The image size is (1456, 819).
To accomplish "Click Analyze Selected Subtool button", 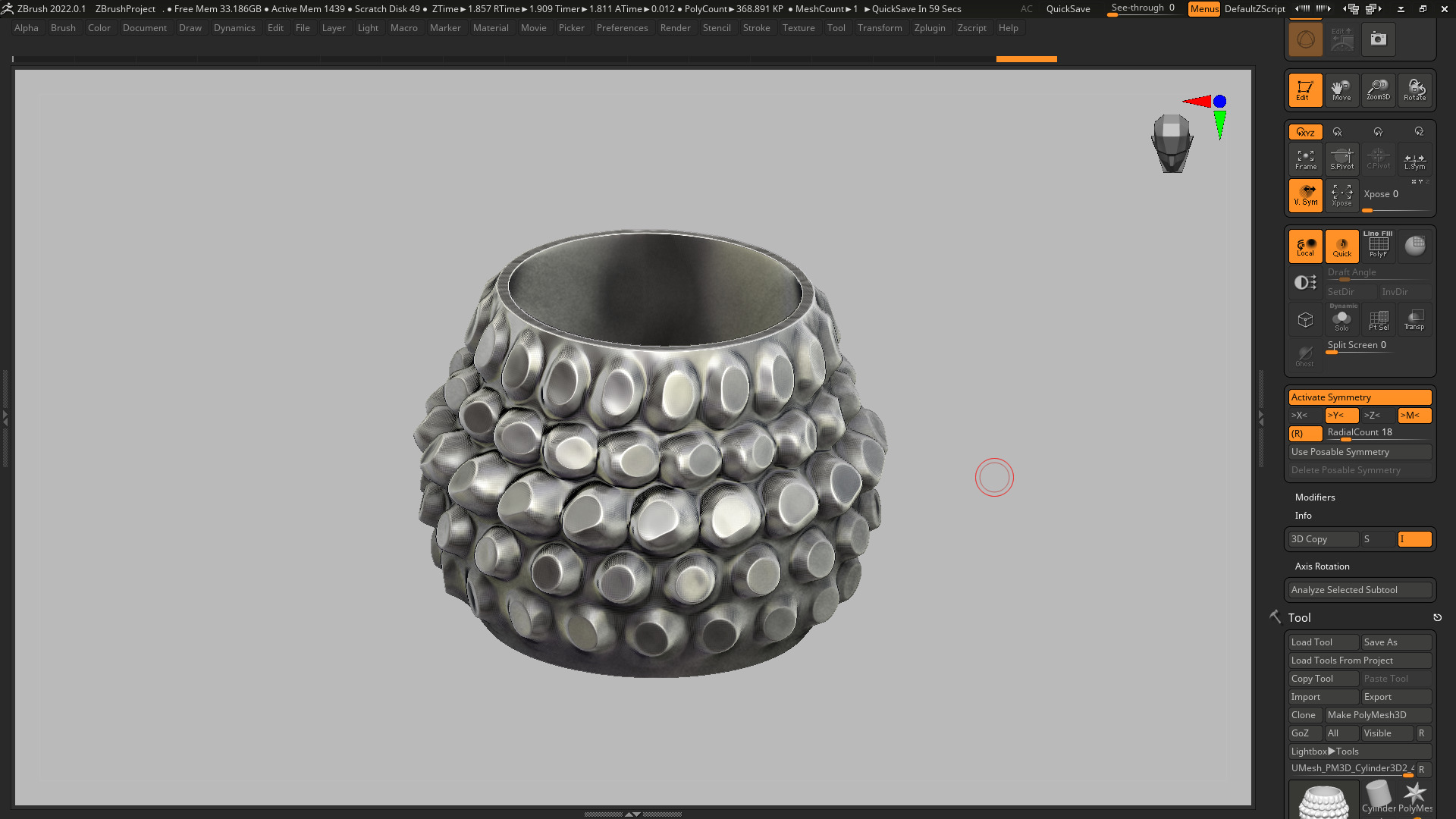I will (1360, 590).
